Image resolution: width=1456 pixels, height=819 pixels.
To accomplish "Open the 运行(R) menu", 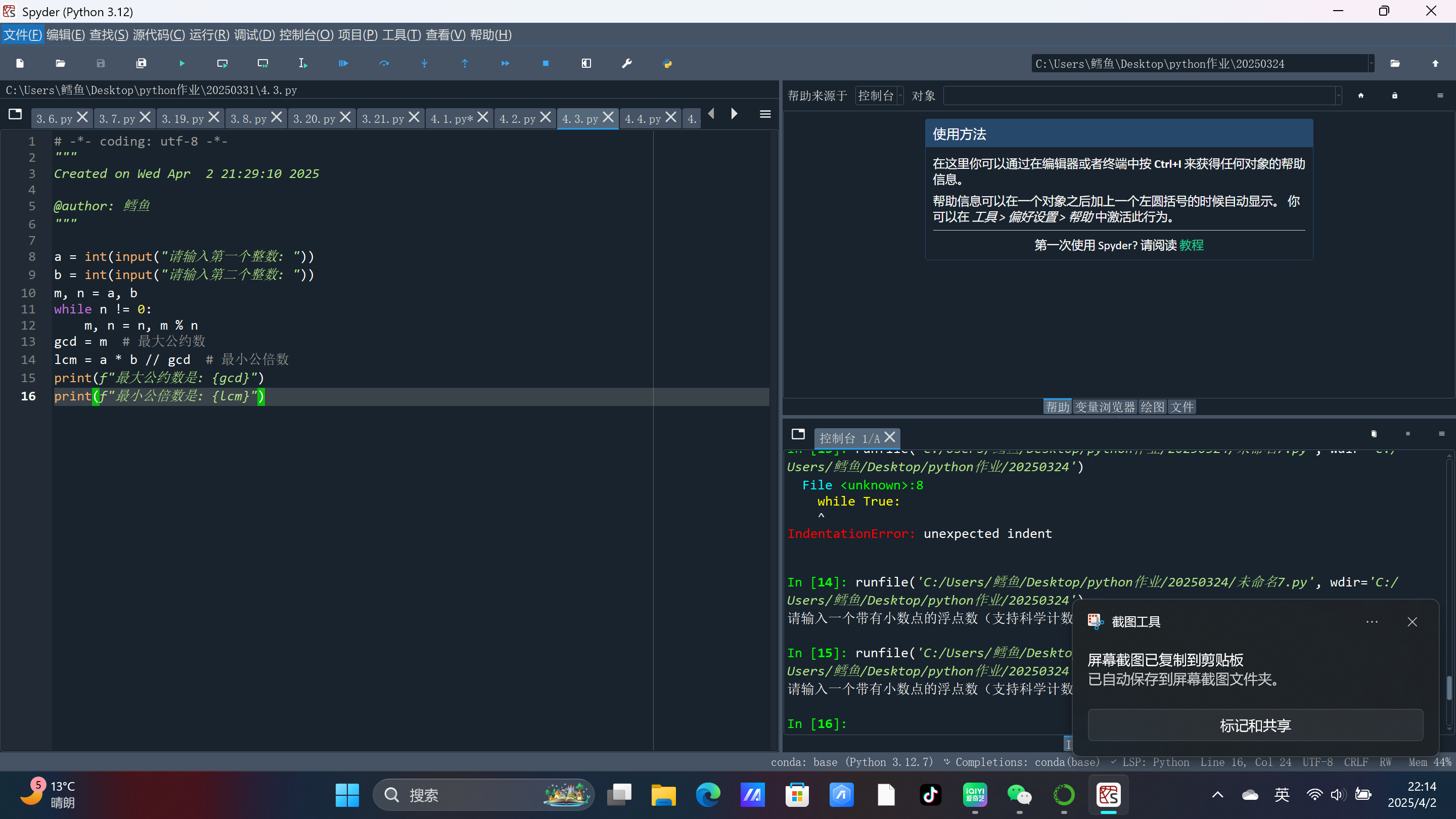I will click(x=209, y=35).
